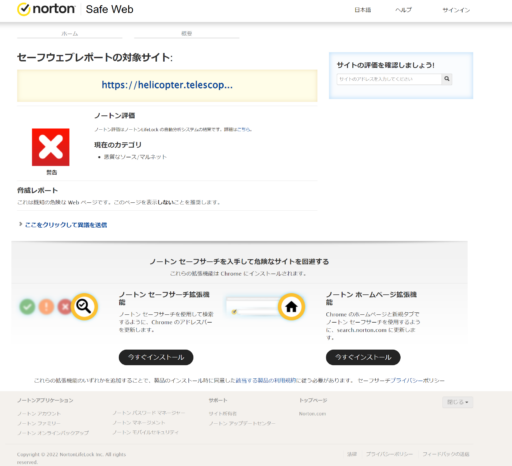
Task: Open the footer collapse dropdown button
Action: click(x=457, y=402)
